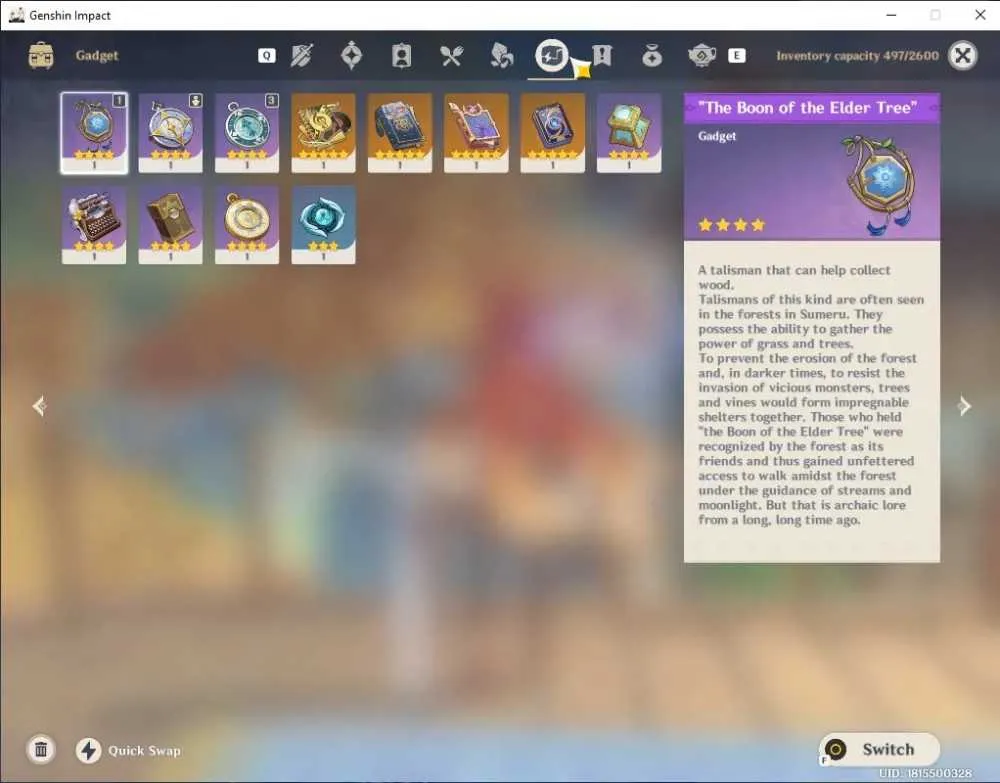Click the Q previous-tab key hint
1000x783 pixels.
click(x=267, y=56)
